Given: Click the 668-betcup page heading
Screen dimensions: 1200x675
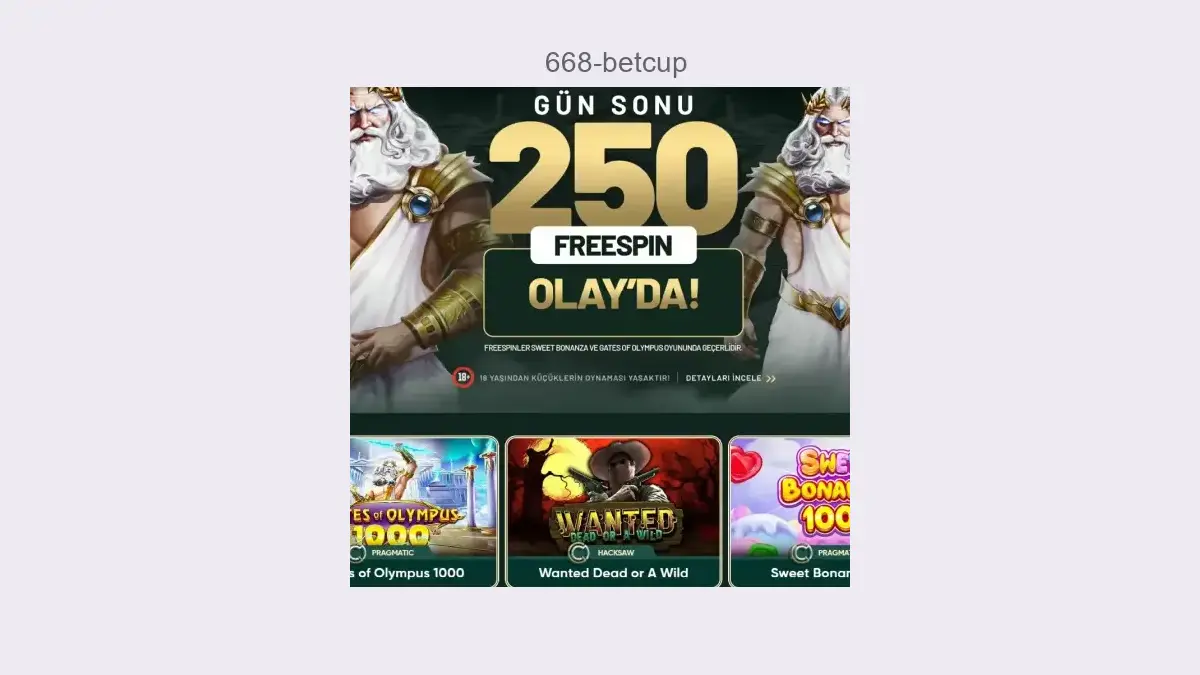Looking at the screenshot, I should pos(616,63).
